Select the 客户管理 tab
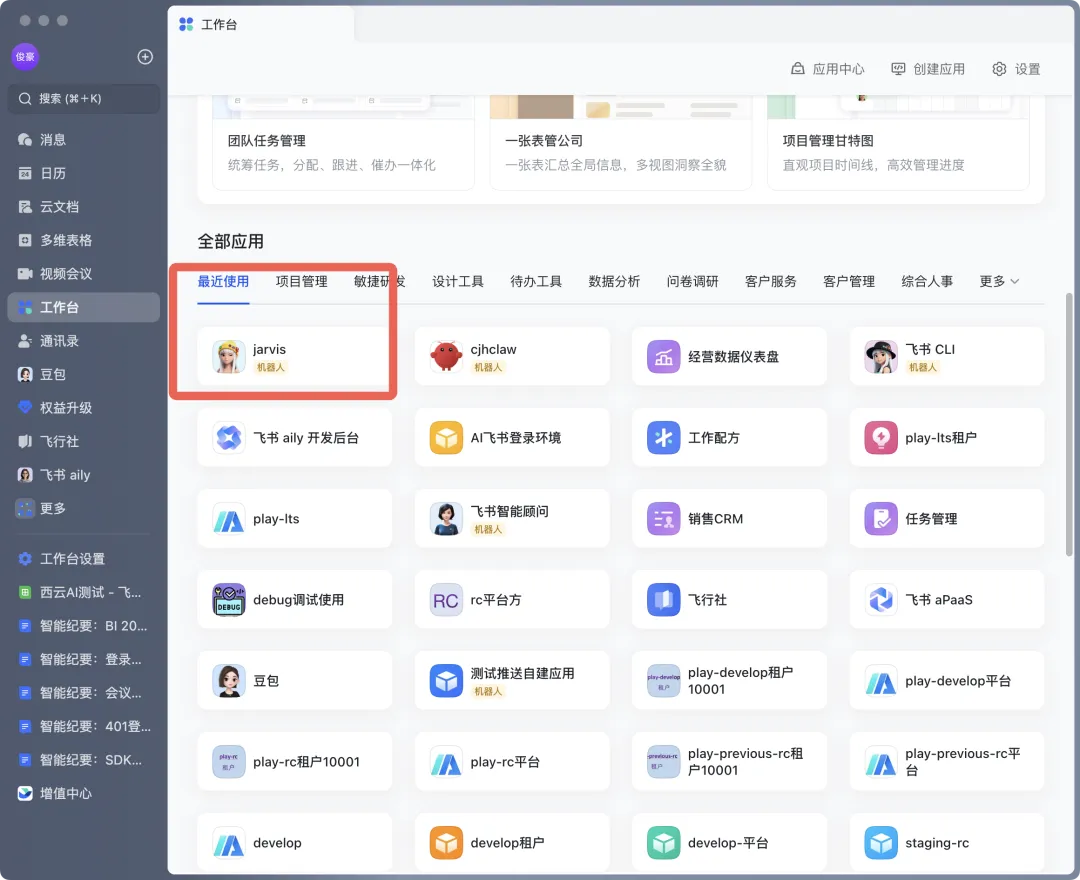The height and width of the screenshot is (880, 1080). tap(849, 281)
